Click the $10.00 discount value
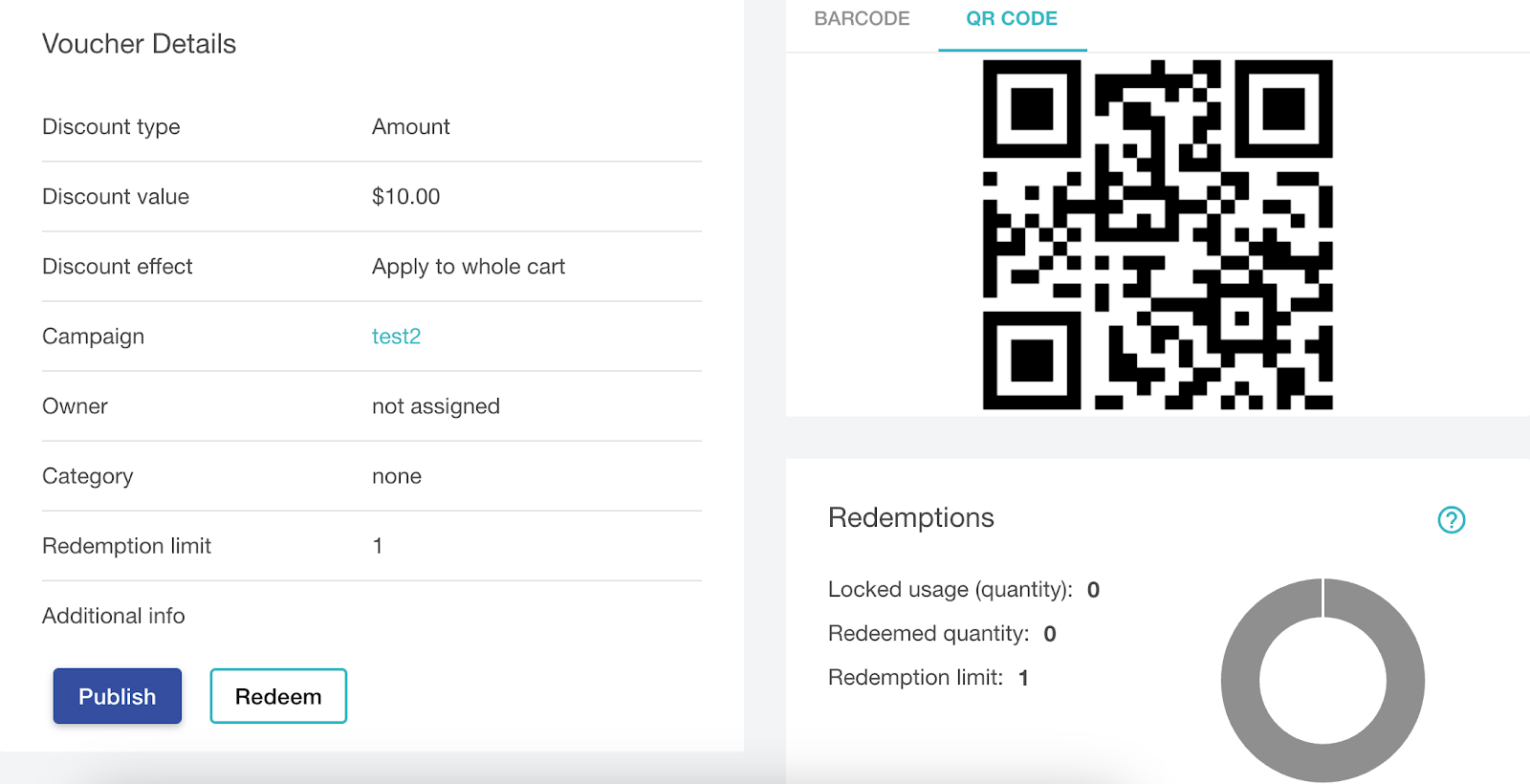 tap(406, 197)
